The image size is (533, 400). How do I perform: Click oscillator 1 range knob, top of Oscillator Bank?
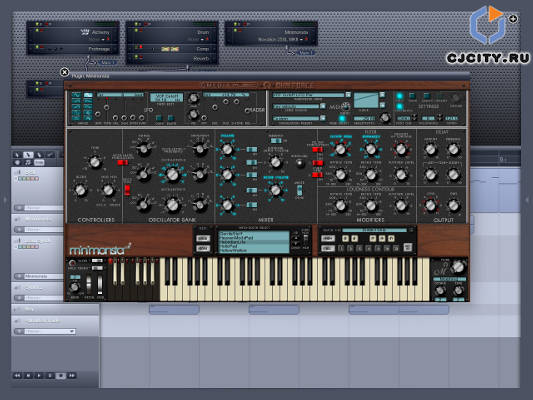143,149
